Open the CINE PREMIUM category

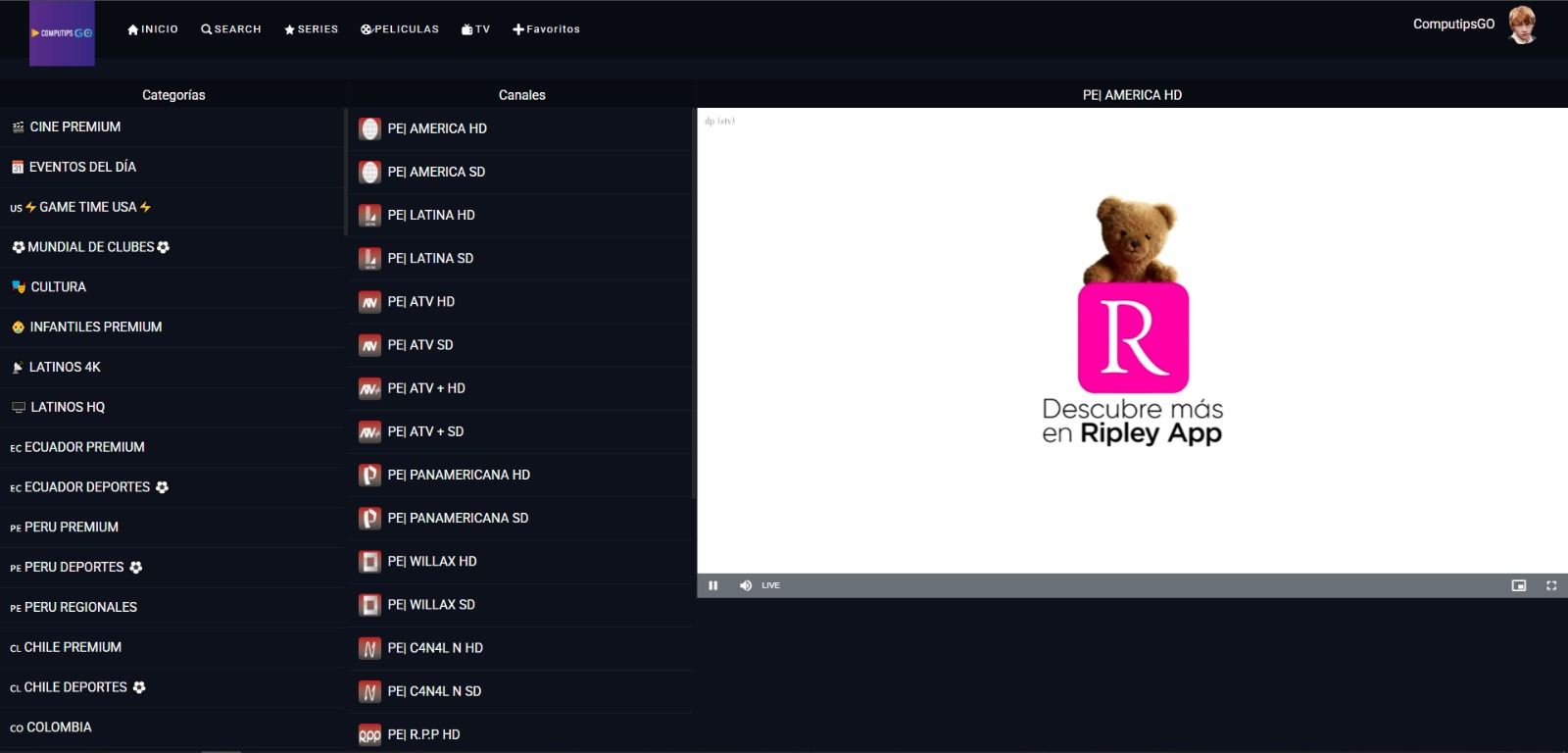tap(74, 127)
